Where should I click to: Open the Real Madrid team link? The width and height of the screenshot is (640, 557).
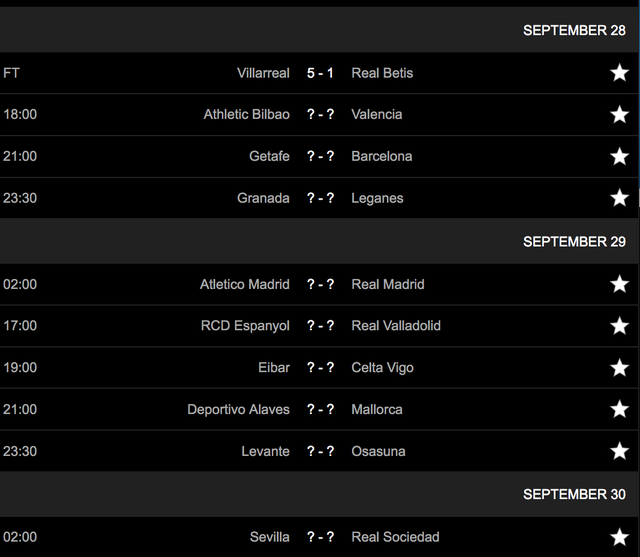pos(388,284)
